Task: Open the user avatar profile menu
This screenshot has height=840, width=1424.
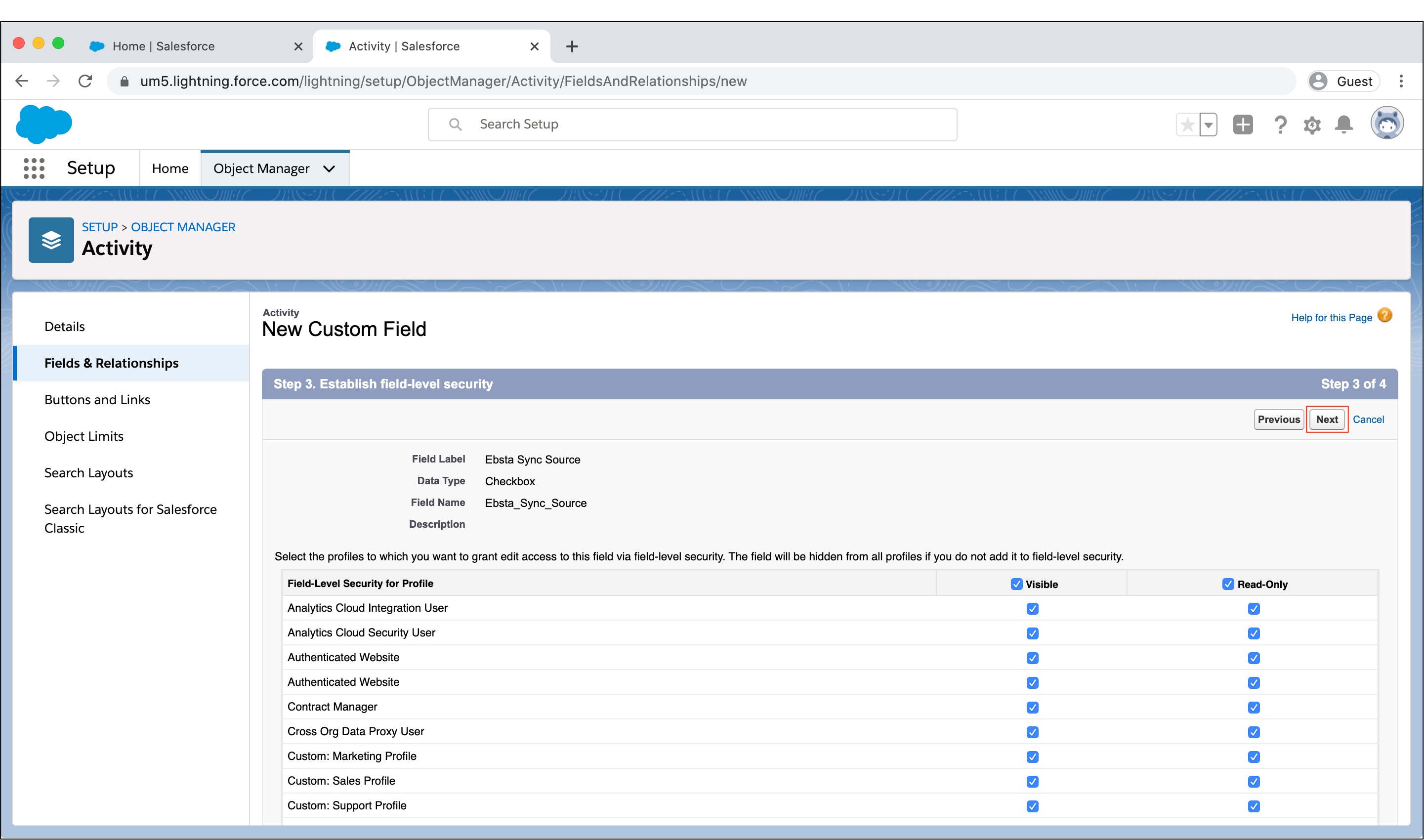Action: (1386, 123)
